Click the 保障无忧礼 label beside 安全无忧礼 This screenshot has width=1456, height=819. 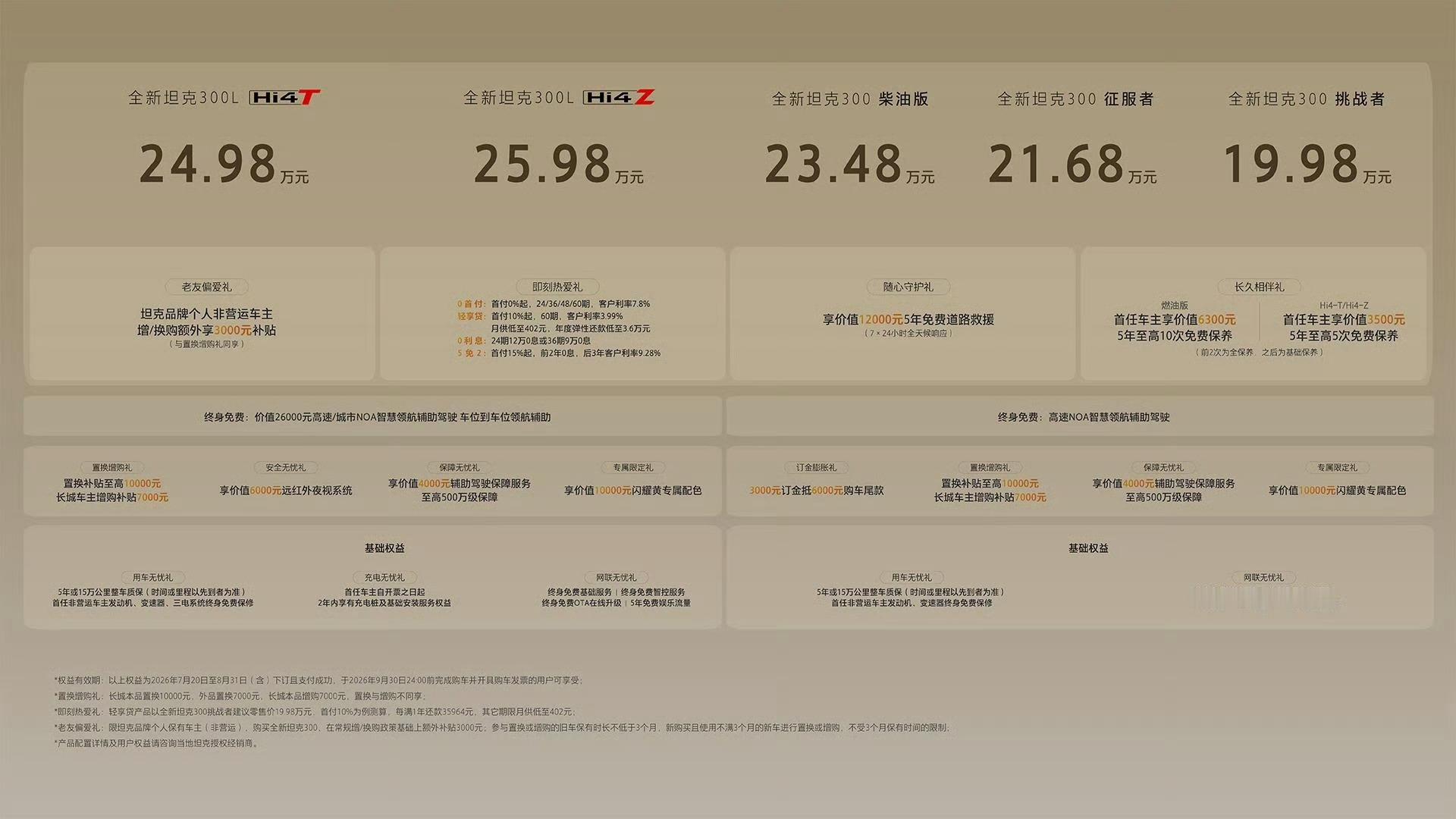point(460,468)
